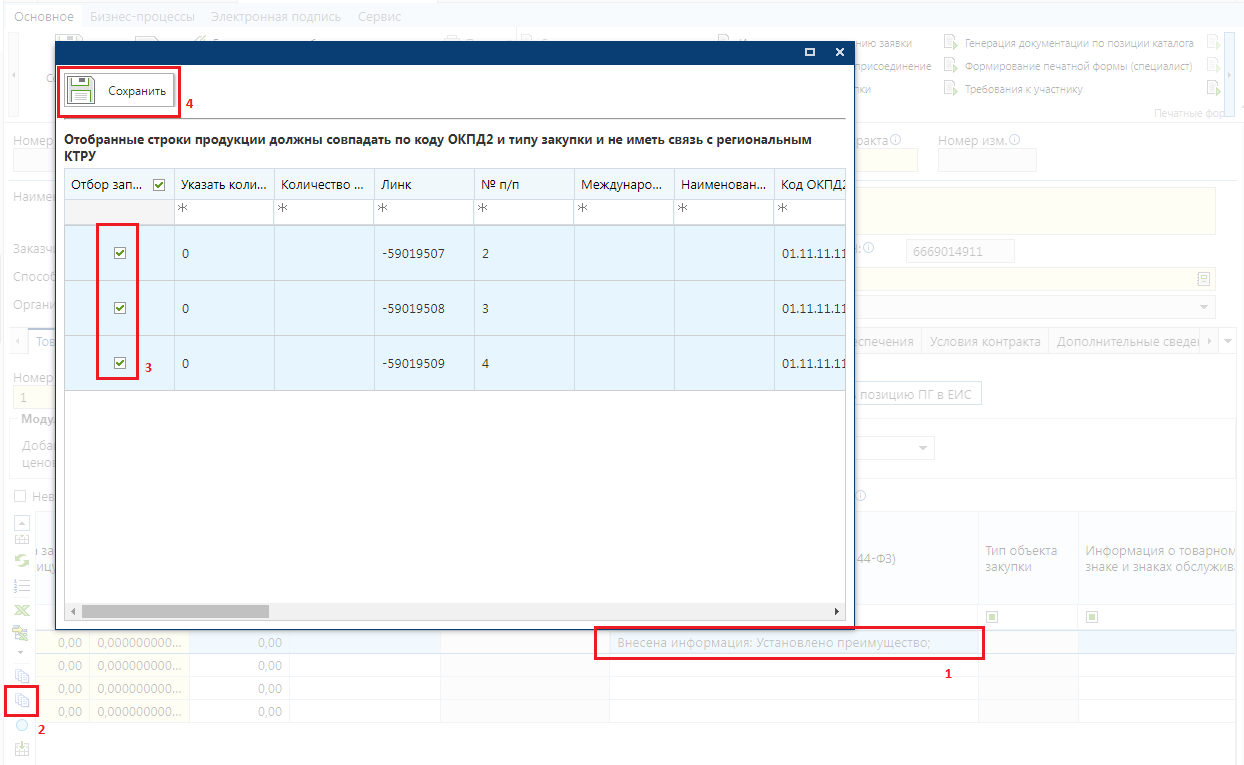Open the lookup icon at the Способ field
Screen dimensions: 1244x765
point(1204,278)
